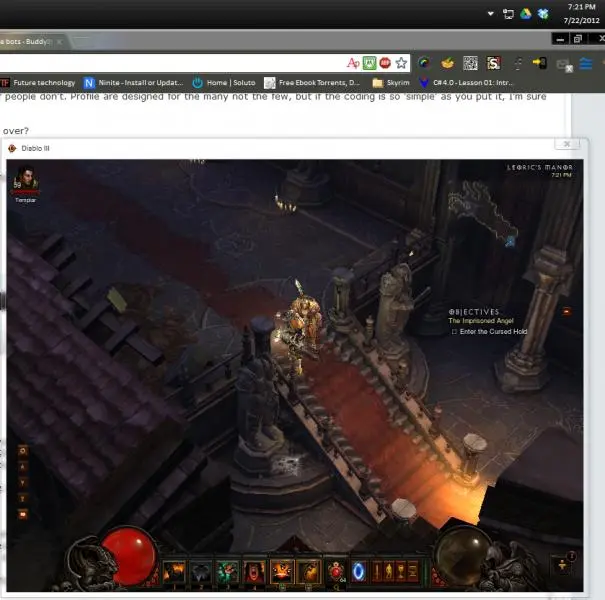605x600 pixels.
Task: Activate the left mouse skill slot
Action: click(x=282, y=571)
